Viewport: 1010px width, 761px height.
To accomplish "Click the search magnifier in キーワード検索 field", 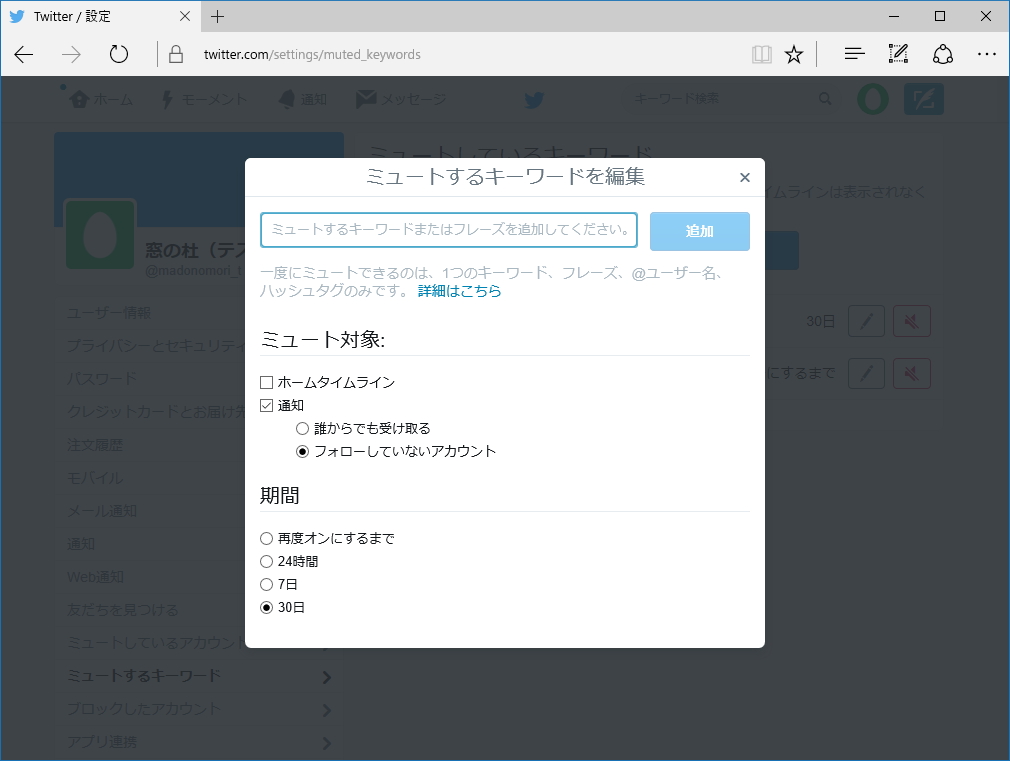I will (824, 98).
